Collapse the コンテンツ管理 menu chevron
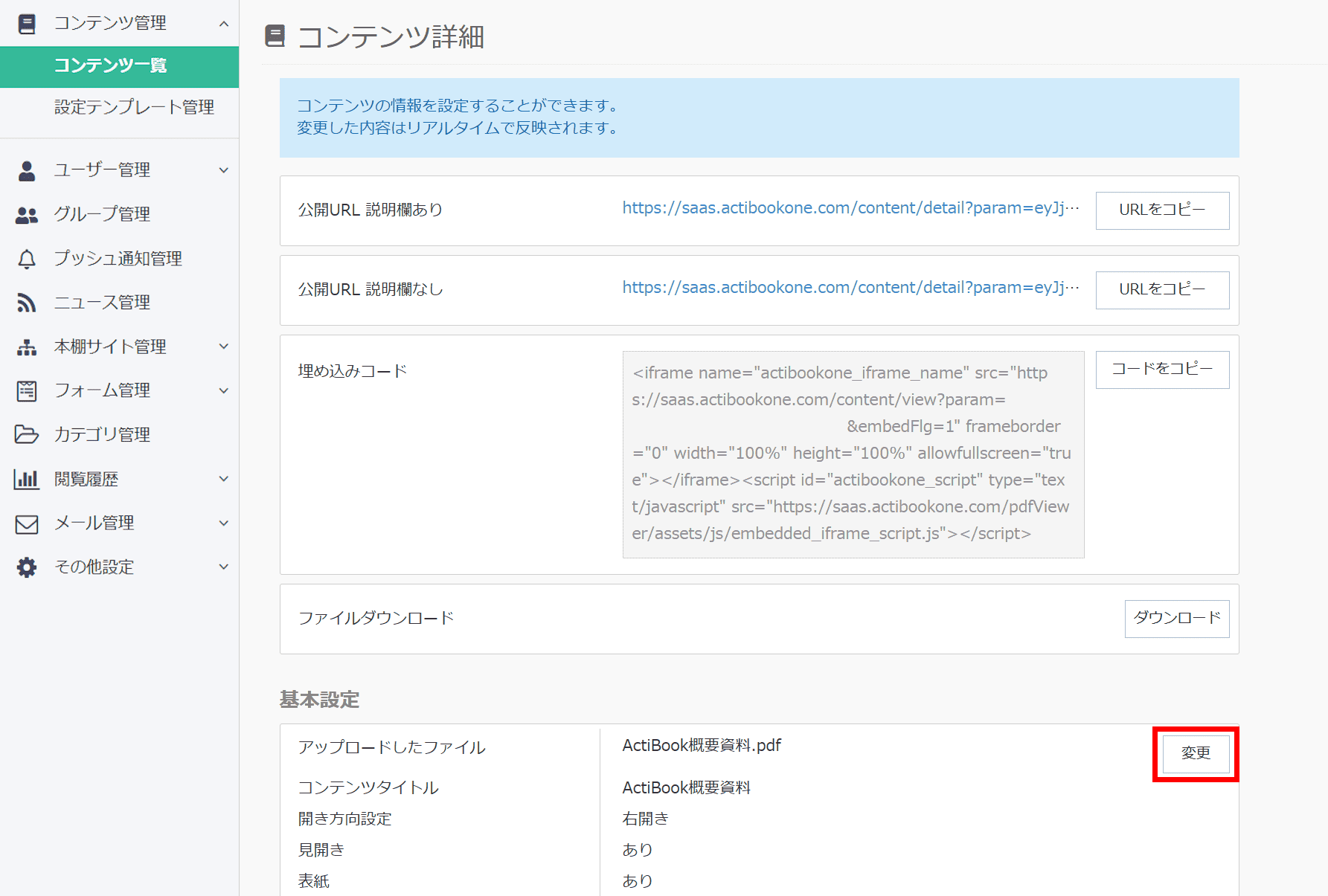Image resolution: width=1328 pixels, height=896 pixels. pyautogui.click(x=223, y=24)
